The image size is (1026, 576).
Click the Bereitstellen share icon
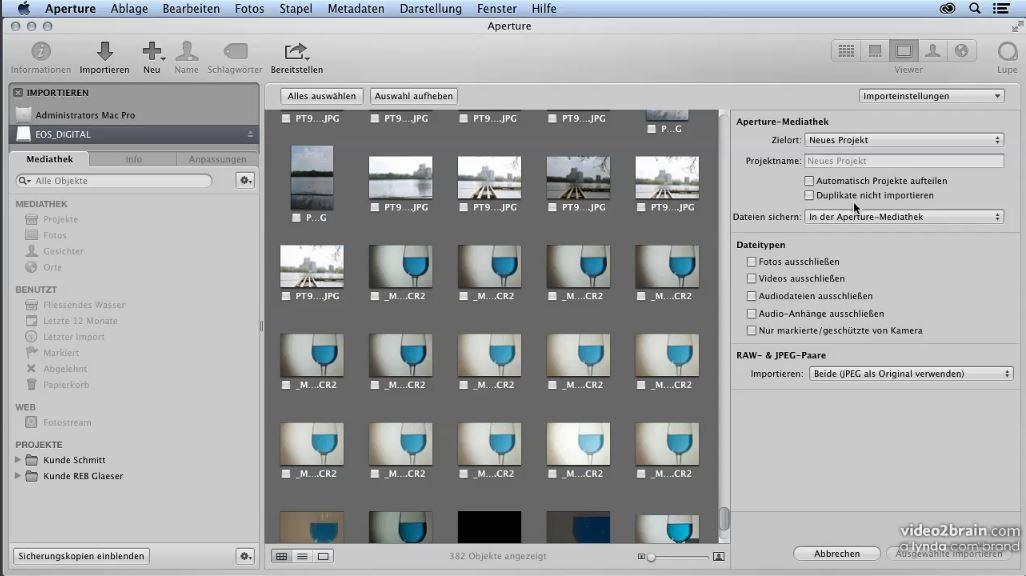(x=296, y=51)
